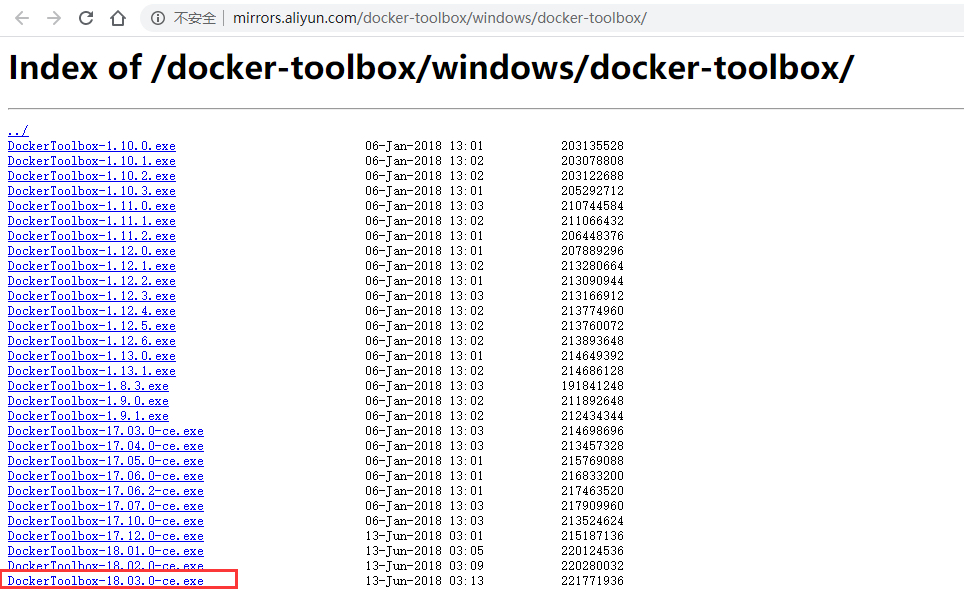964x591 pixels.
Task: Open the browser home page
Action: click(117, 17)
